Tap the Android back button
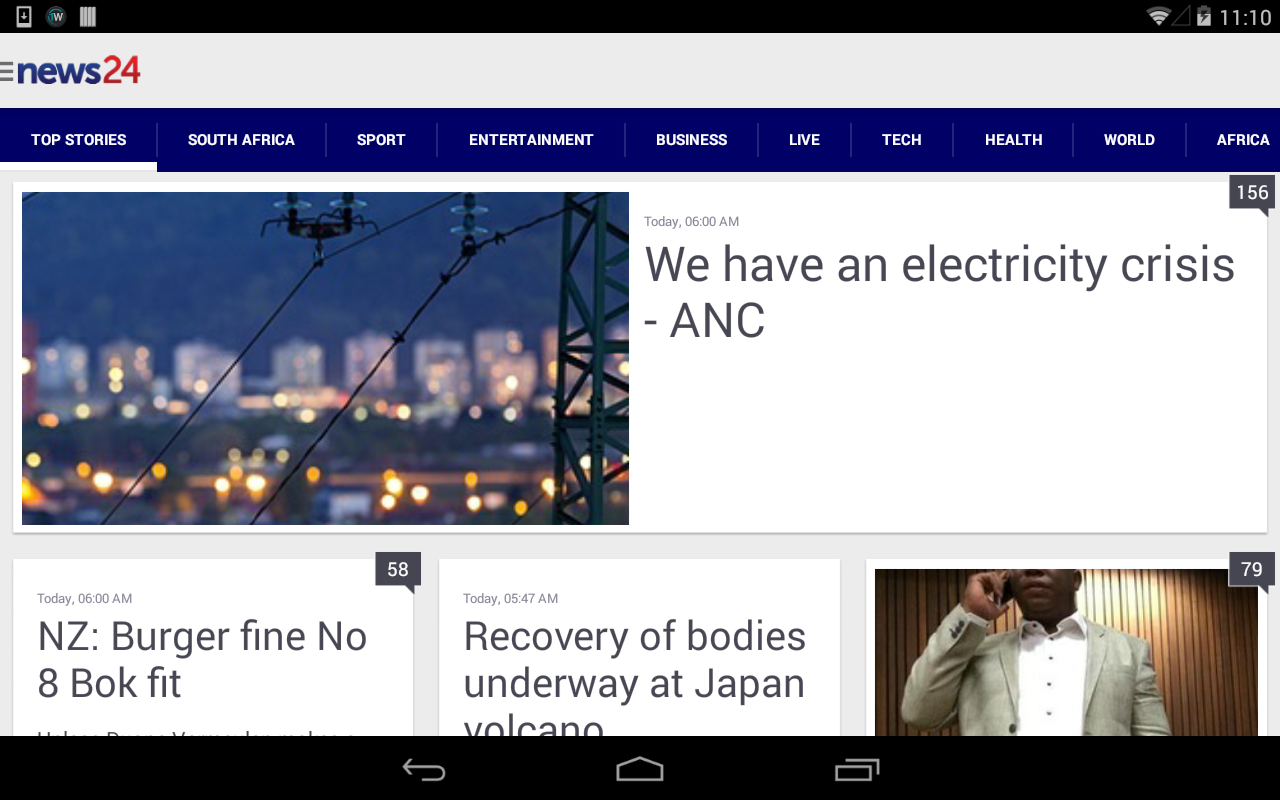Screen dimensions: 1280x800 click(x=424, y=769)
